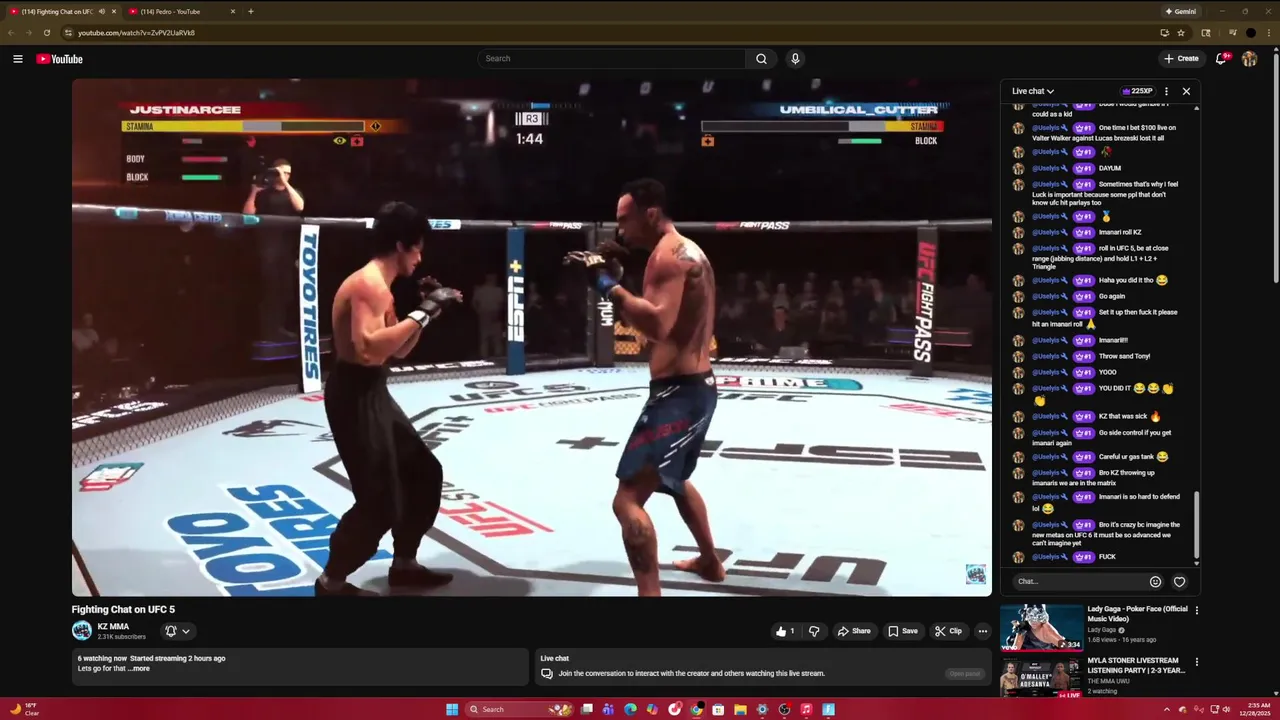The height and width of the screenshot is (720, 1280).
Task: Click 'Fighting Chat on UFC 5' title
Action: pos(123,609)
